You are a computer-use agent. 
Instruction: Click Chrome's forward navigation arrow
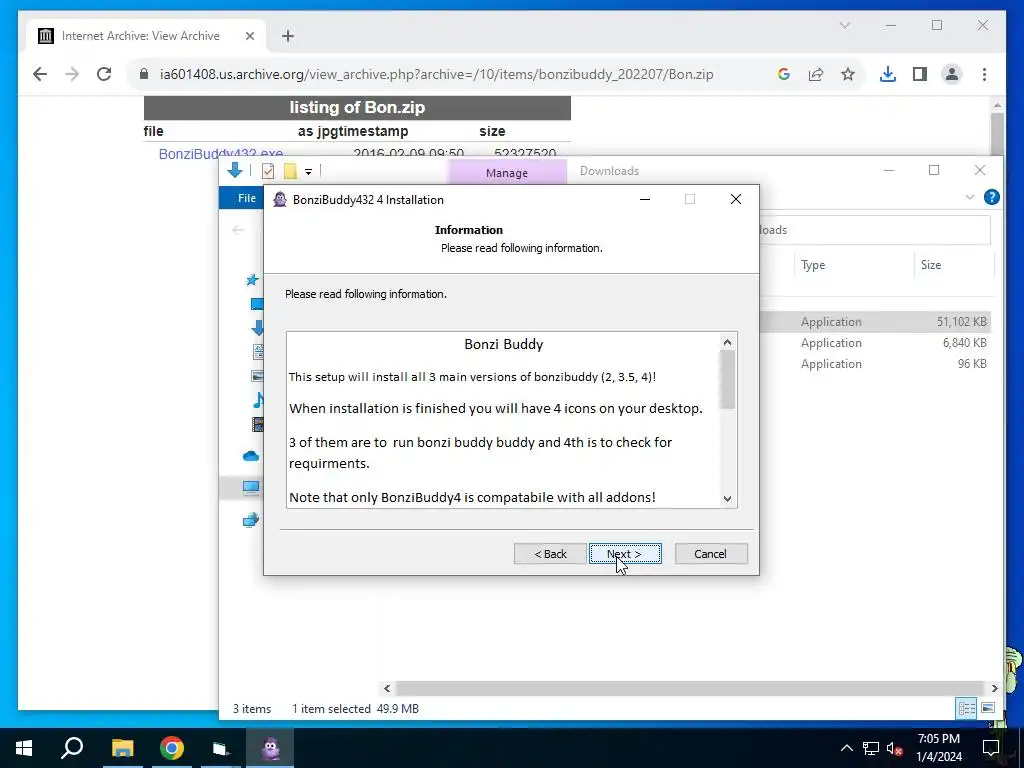pos(72,74)
